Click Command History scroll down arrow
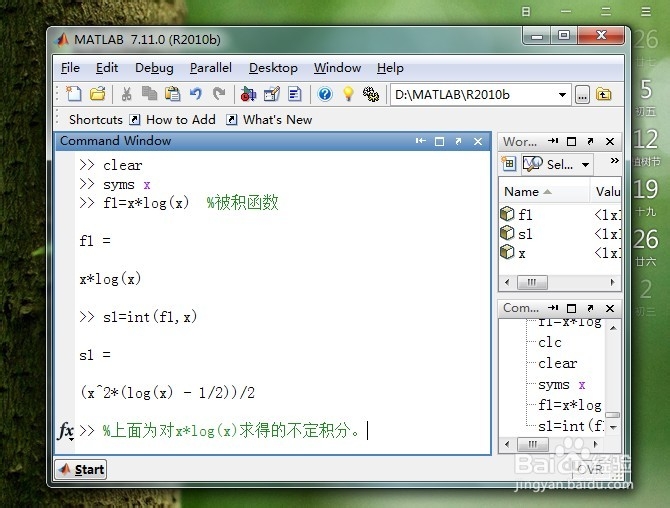 pos(613,427)
